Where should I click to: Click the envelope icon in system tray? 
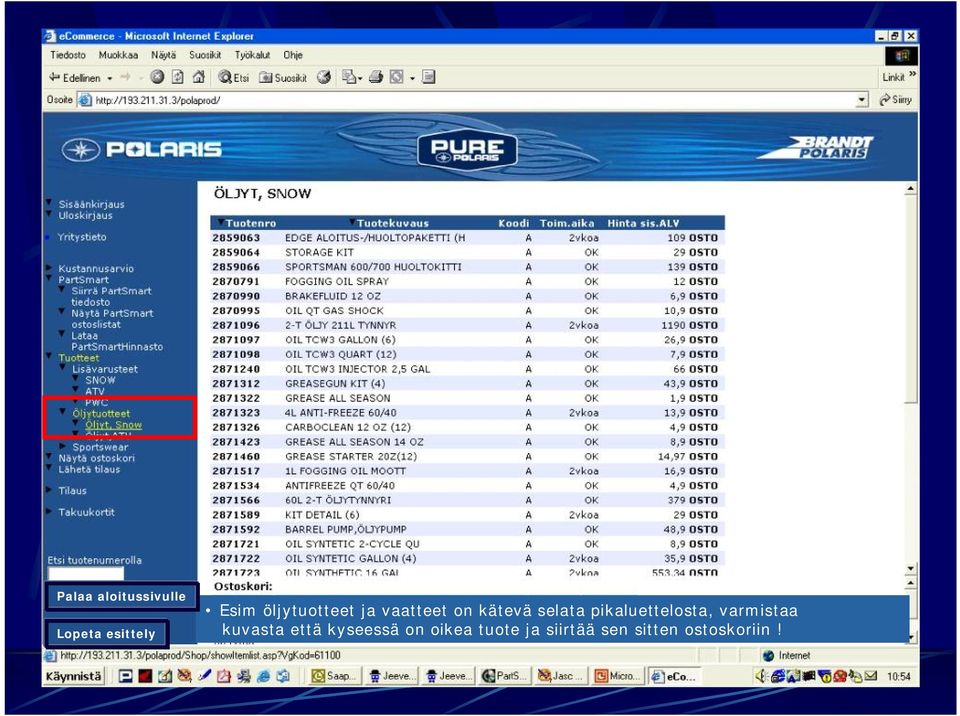[x=871, y=676]
